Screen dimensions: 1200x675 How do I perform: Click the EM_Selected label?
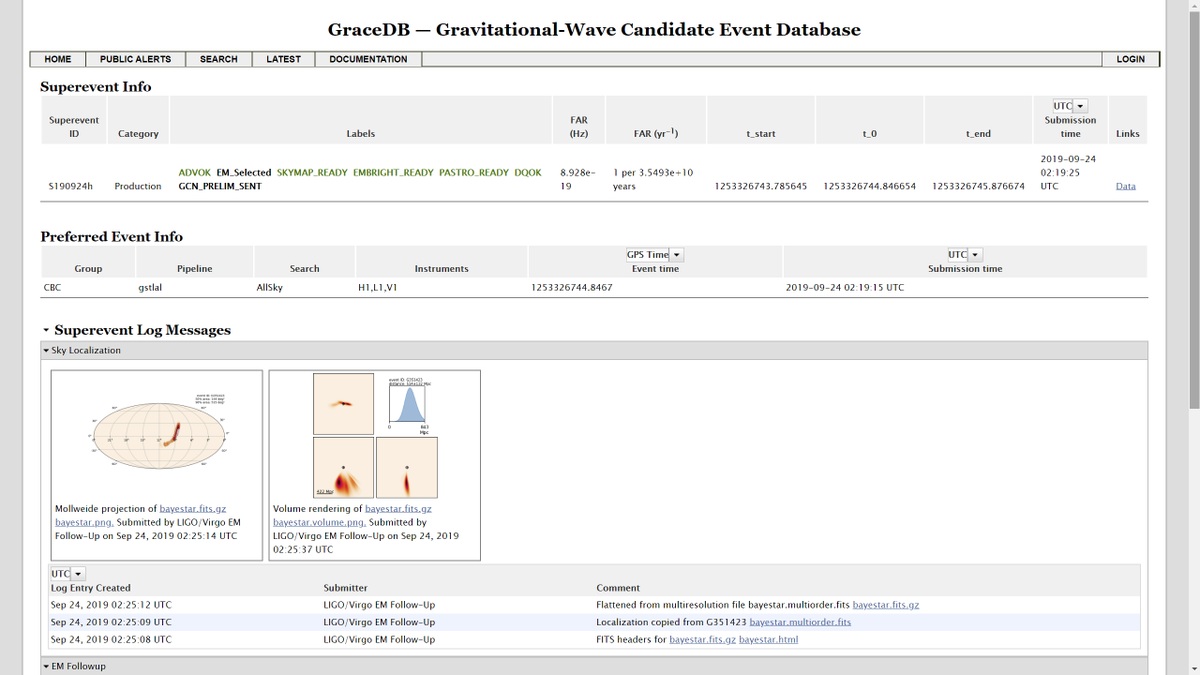244,173
